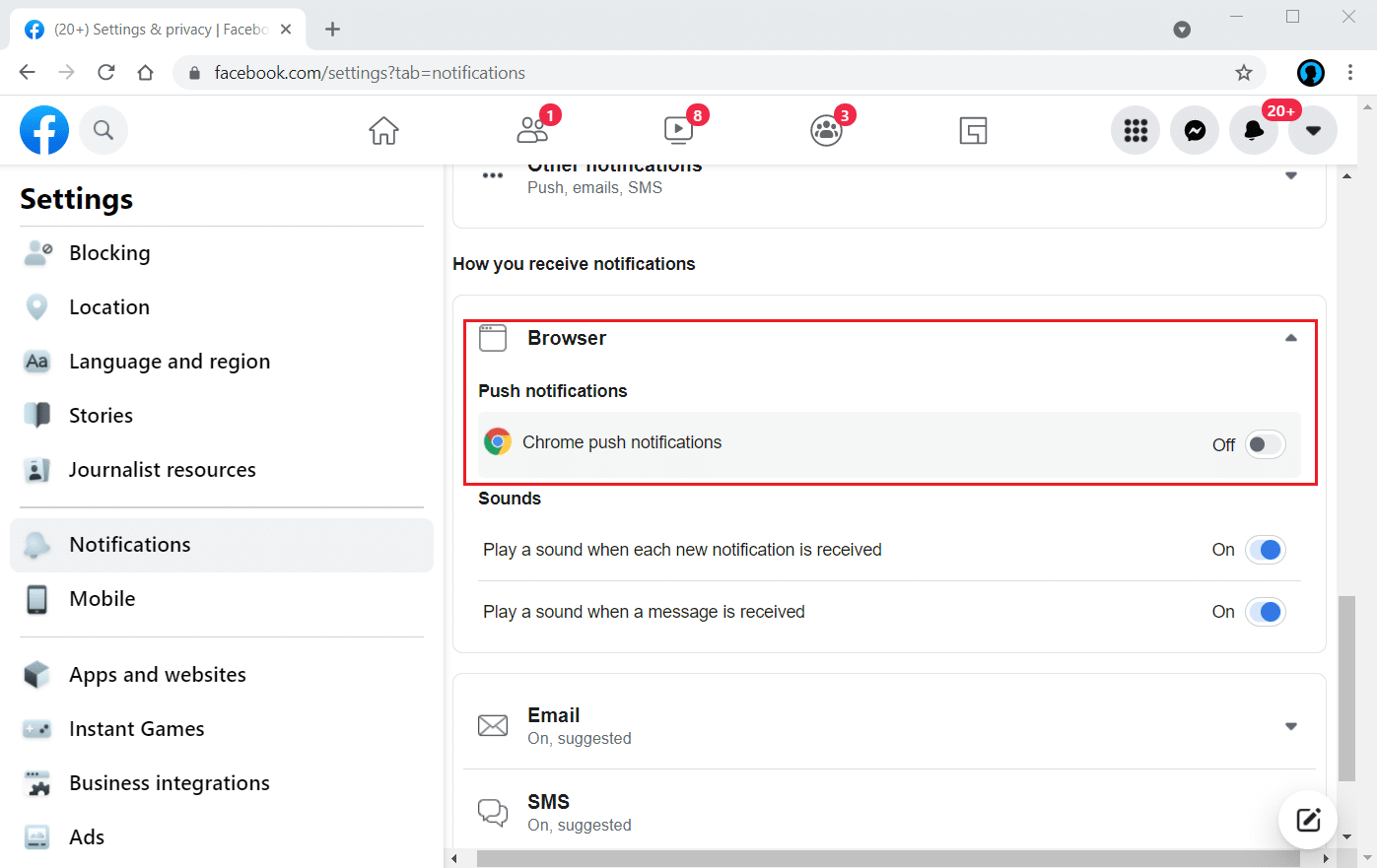1377x868 pixels.
Task: Go to Mobile settings page
Action: tap(103, 599)
